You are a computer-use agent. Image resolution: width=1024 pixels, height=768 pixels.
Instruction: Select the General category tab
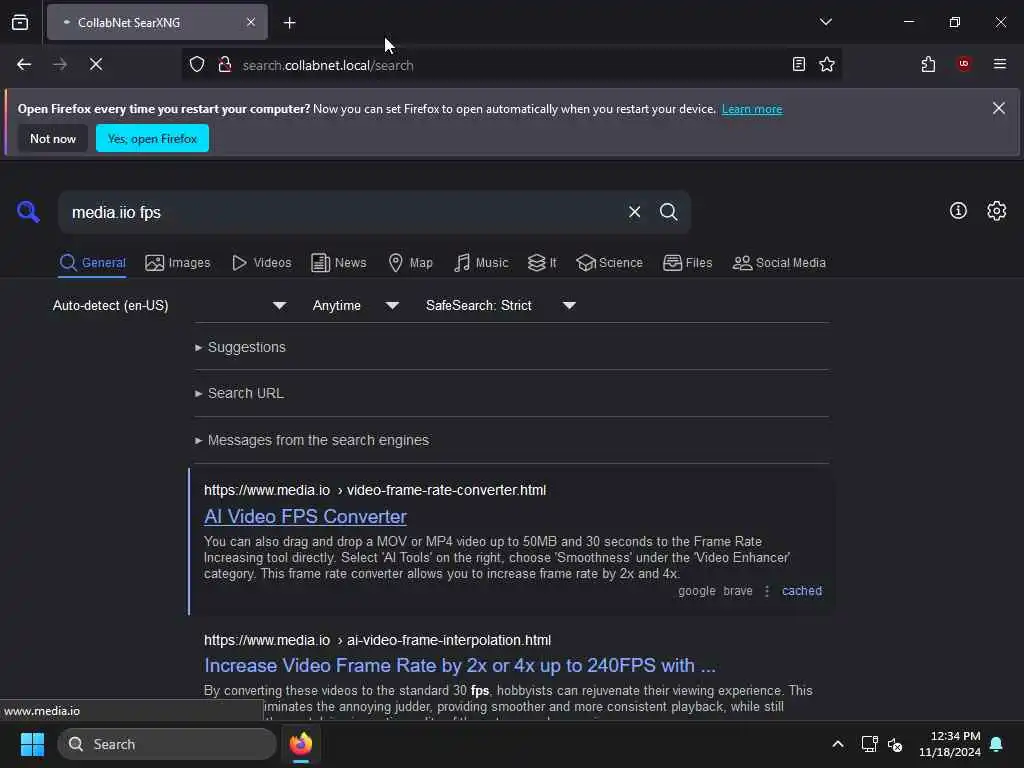pyautogui.click(x=92, y=263)
